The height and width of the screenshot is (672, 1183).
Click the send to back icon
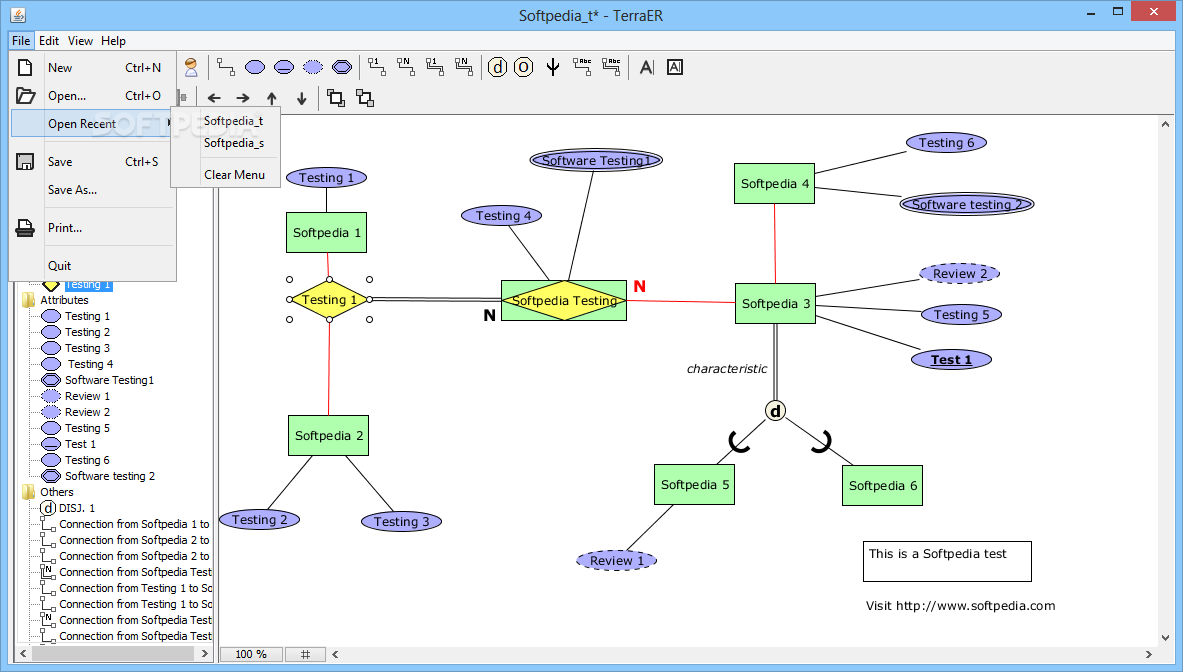[365, 98]
